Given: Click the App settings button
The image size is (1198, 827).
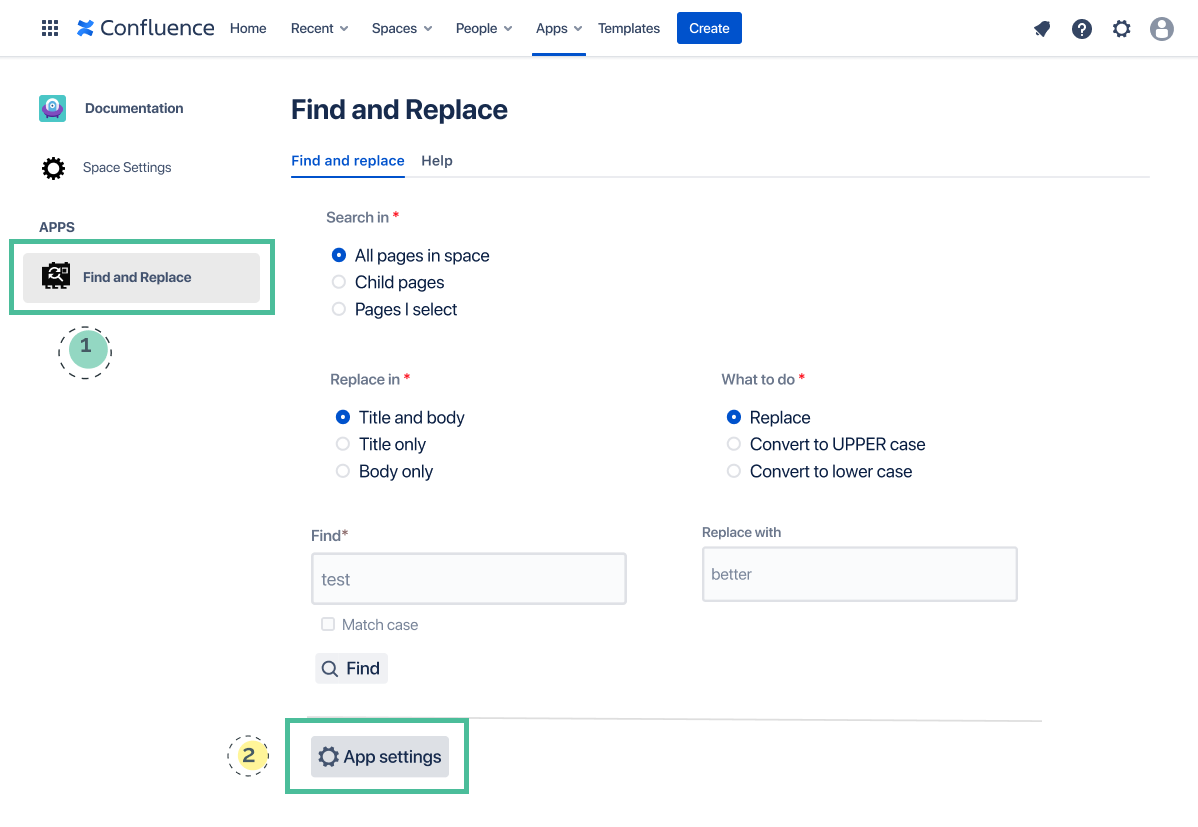Looking at the screenshot, I should point(380,757).
